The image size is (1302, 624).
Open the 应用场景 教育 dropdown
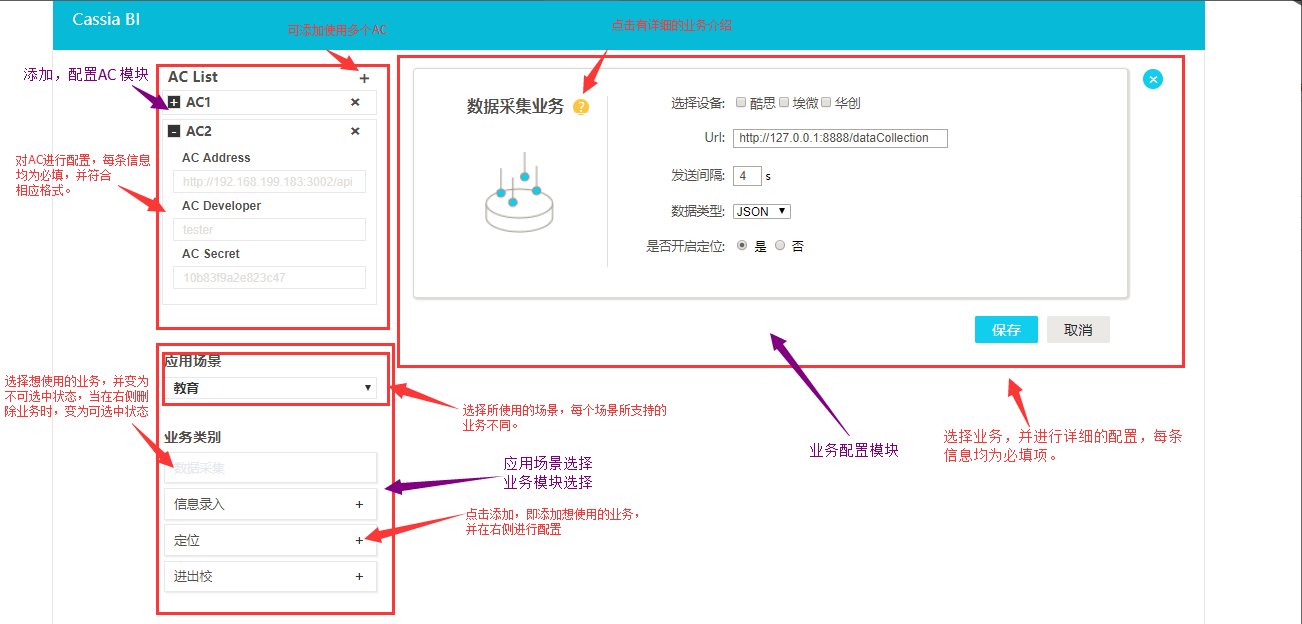(x=270, y=388)
